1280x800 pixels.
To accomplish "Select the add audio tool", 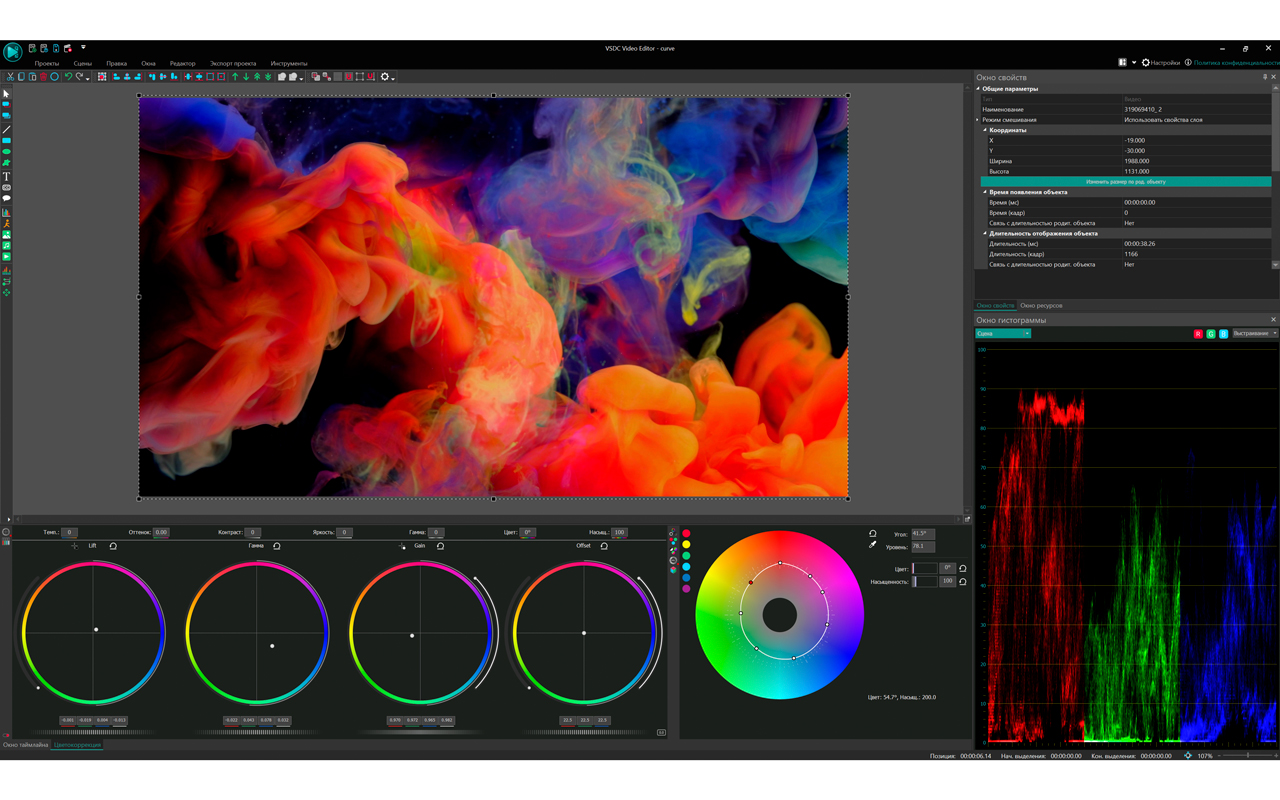I will [6, 248].
